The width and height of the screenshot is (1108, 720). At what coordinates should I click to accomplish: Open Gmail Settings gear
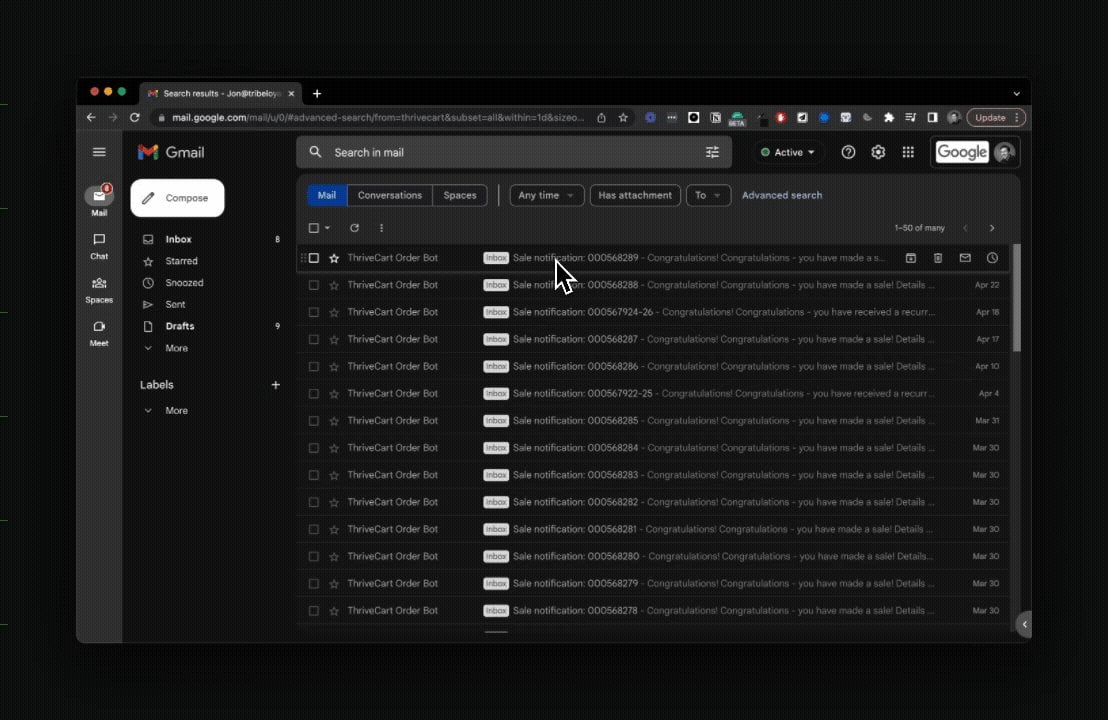878,152
